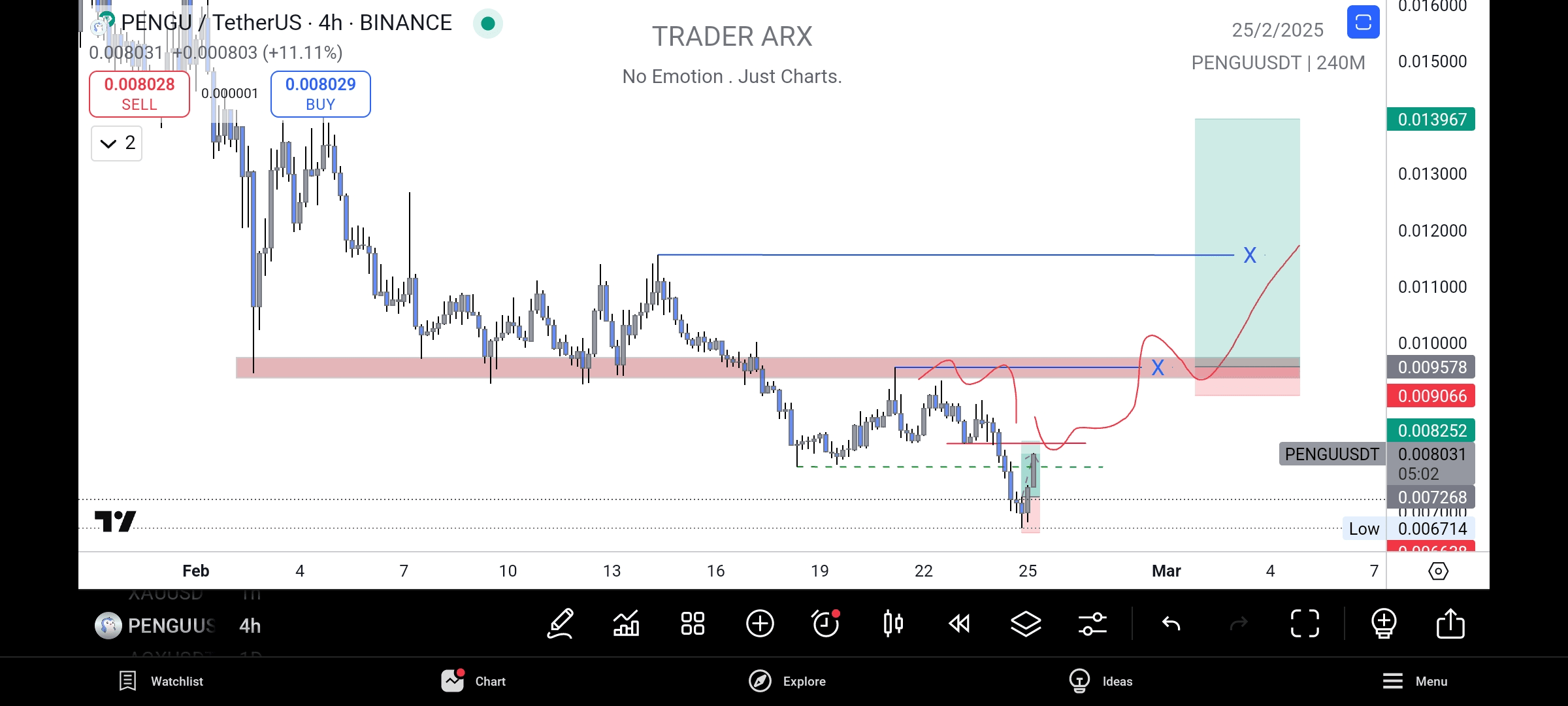Open the alert clock icon
Viewport: 1568px width, 706px height.
coord(826,624)
